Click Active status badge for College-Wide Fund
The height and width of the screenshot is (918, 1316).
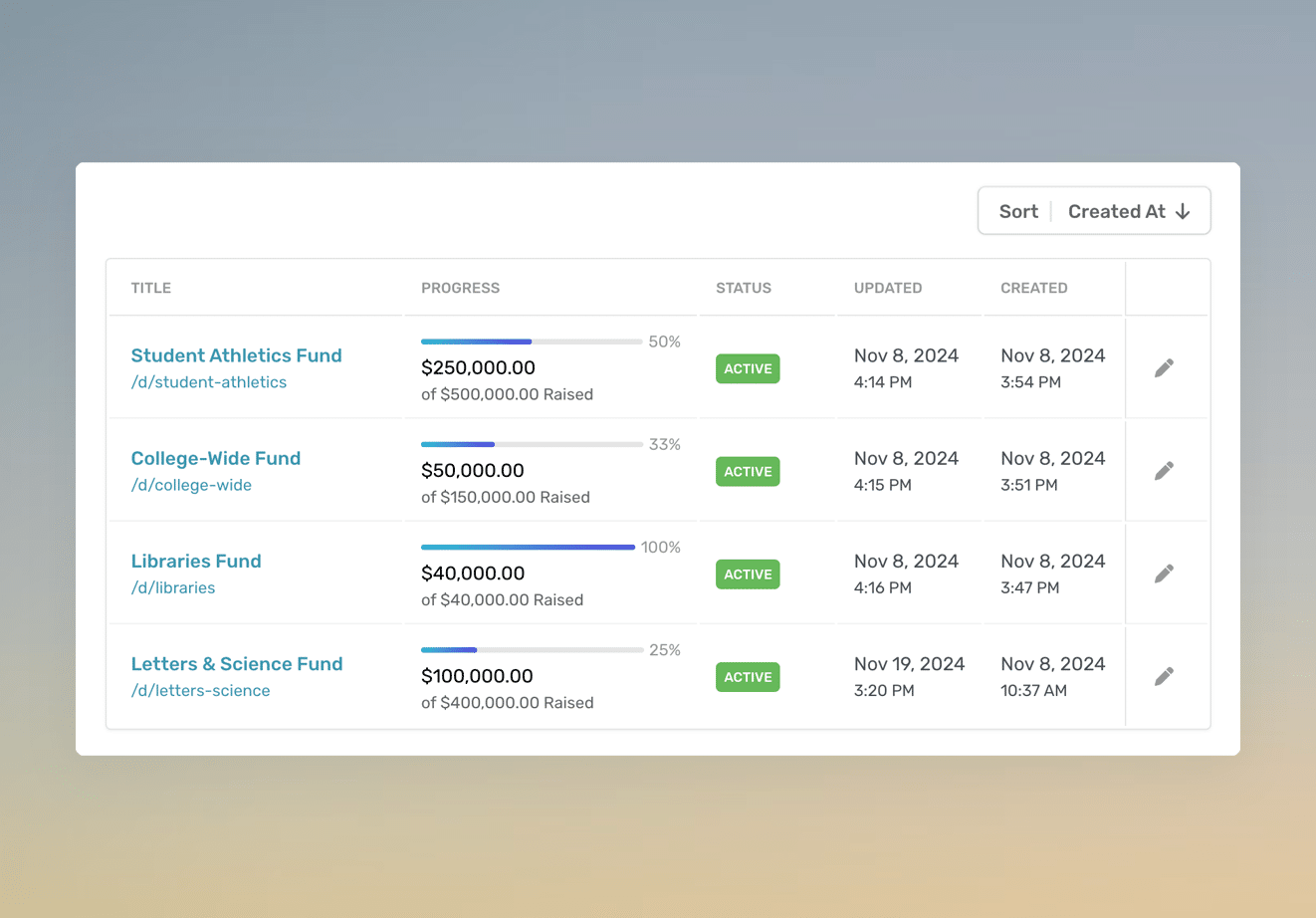[x=748, y=472]
